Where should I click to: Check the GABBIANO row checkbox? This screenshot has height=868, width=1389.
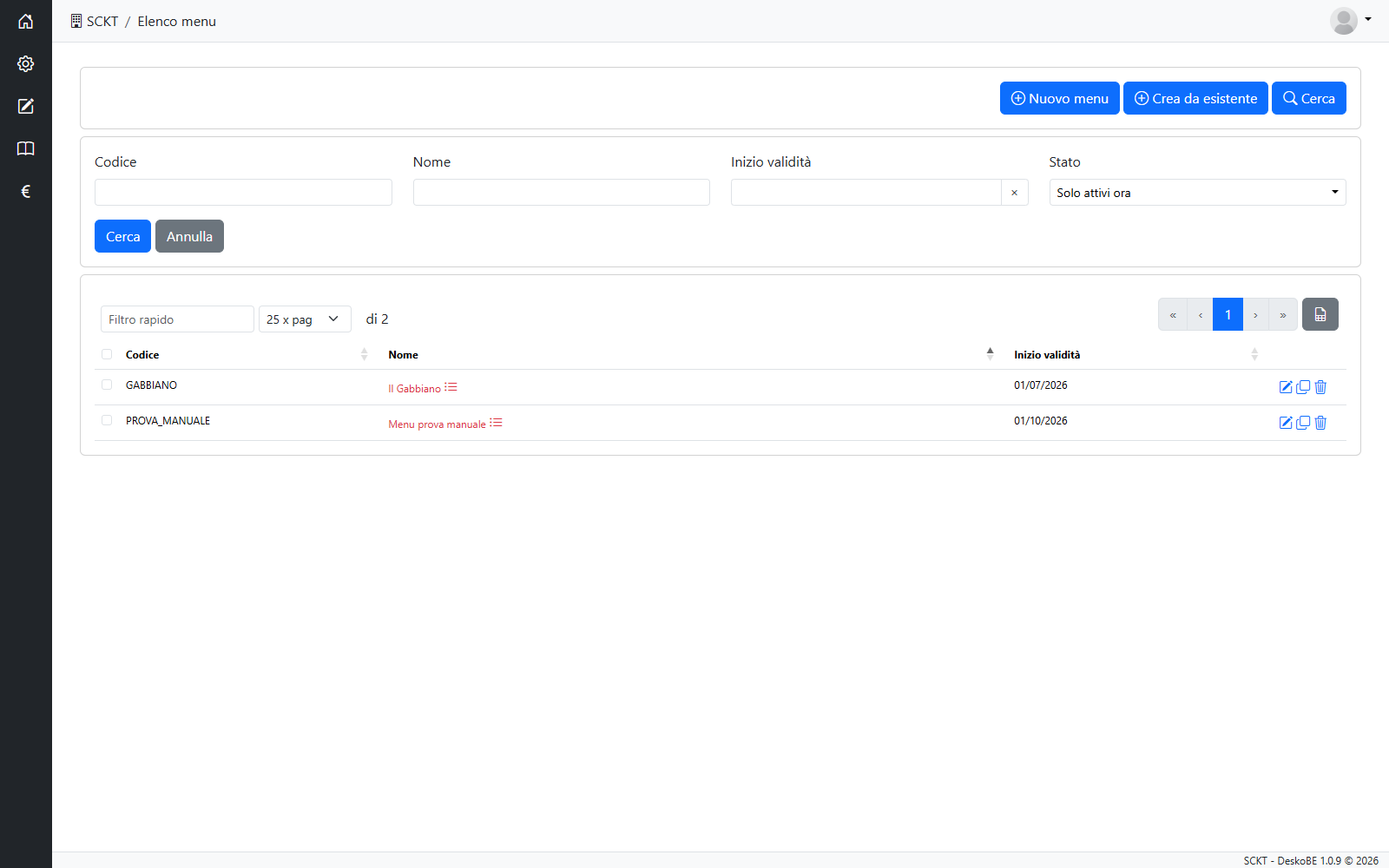(107, 385)
